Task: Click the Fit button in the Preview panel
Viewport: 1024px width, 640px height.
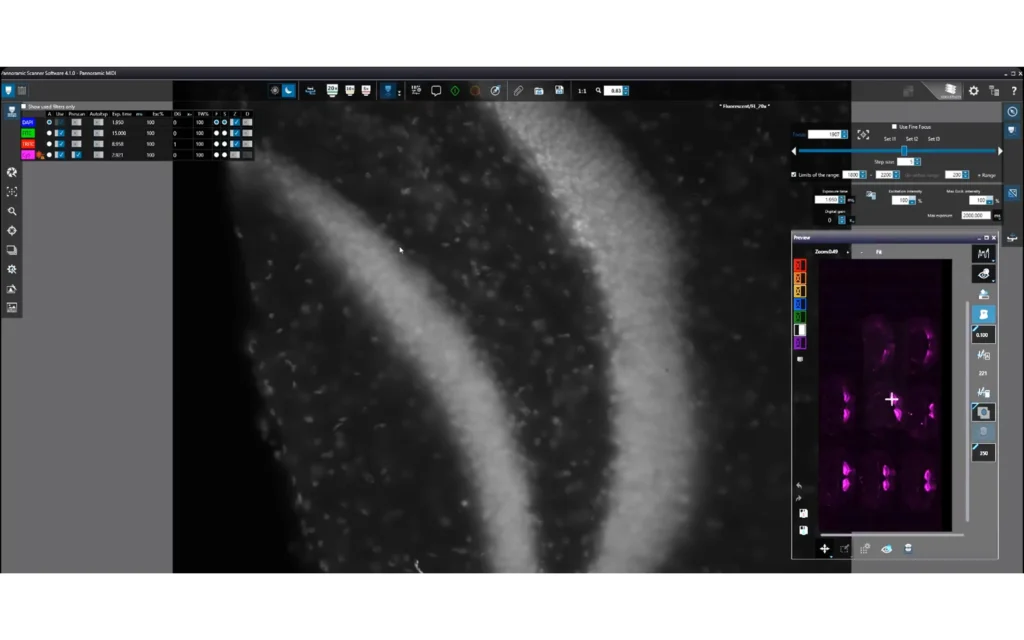Action: pos(879,252)
